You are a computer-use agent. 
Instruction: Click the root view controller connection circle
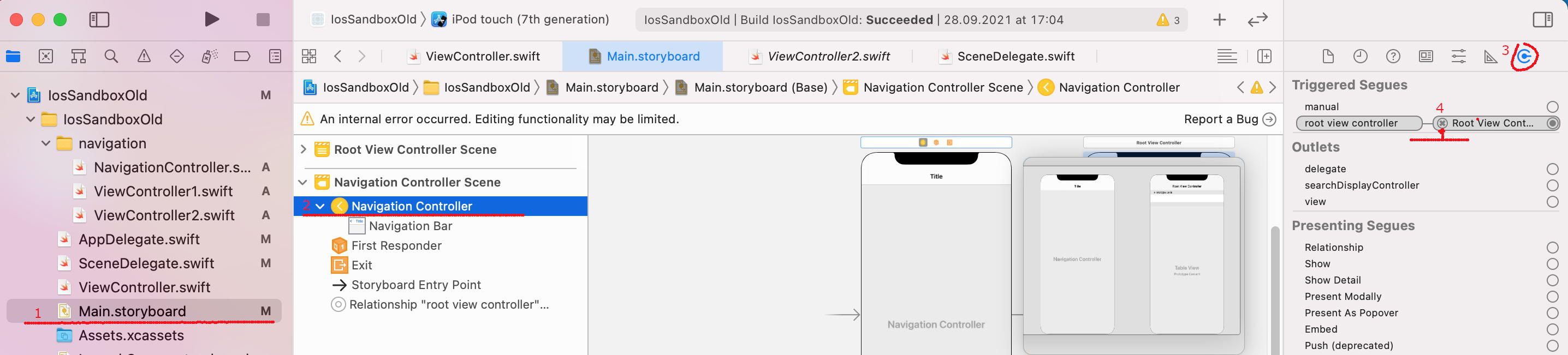[x=1552, y=123]
